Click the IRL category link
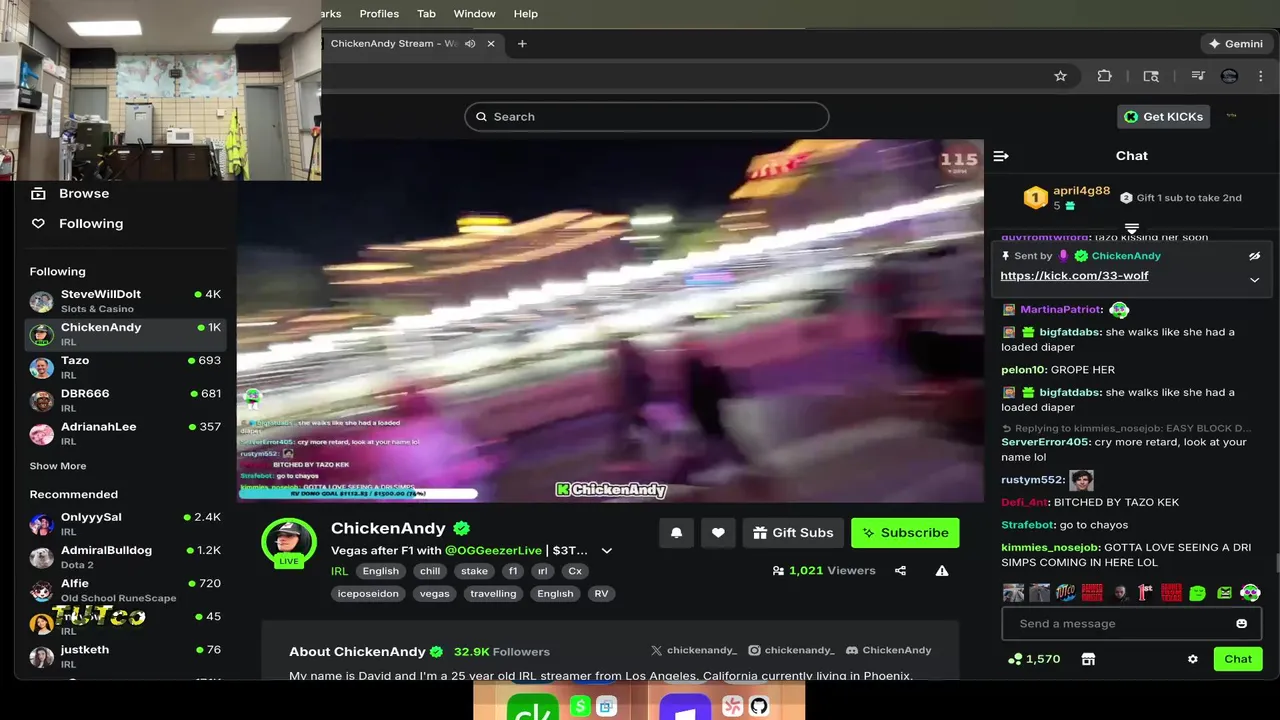 point(339,571)
